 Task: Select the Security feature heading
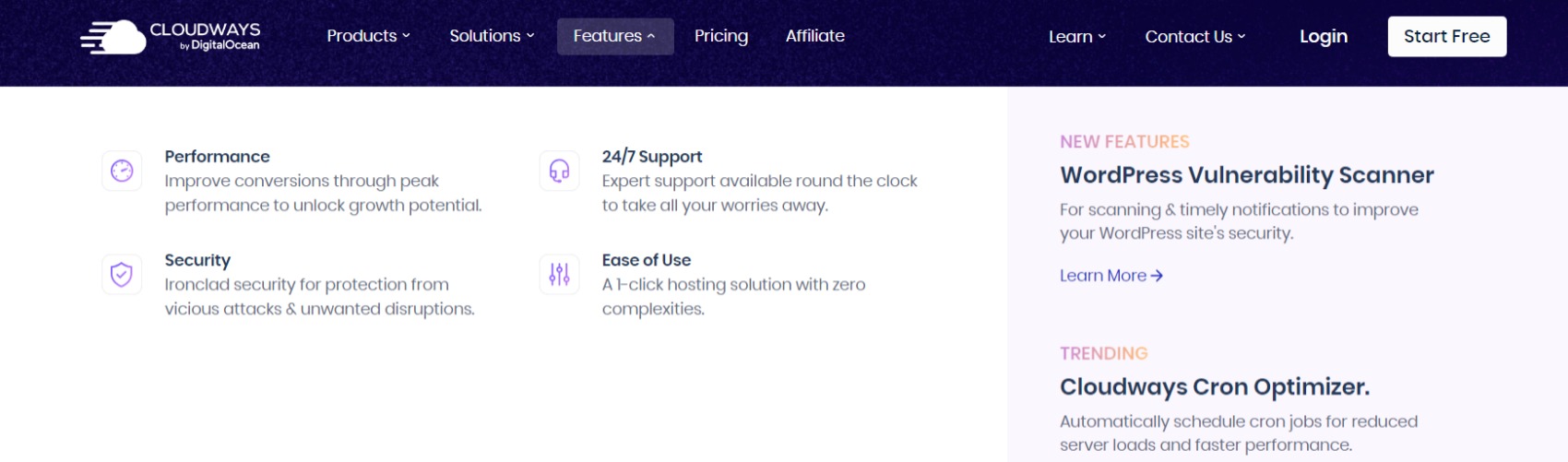point(197,260)
